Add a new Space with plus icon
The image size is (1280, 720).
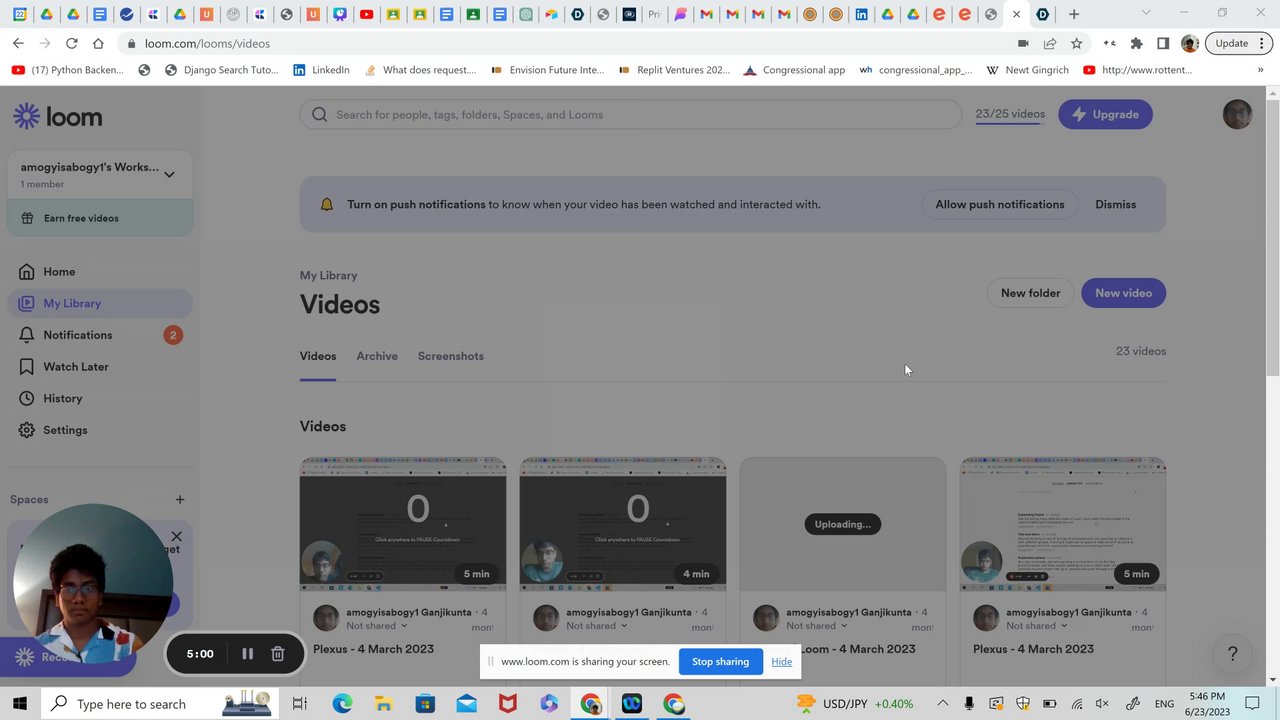pyautogui.click(x=180, y=499)
